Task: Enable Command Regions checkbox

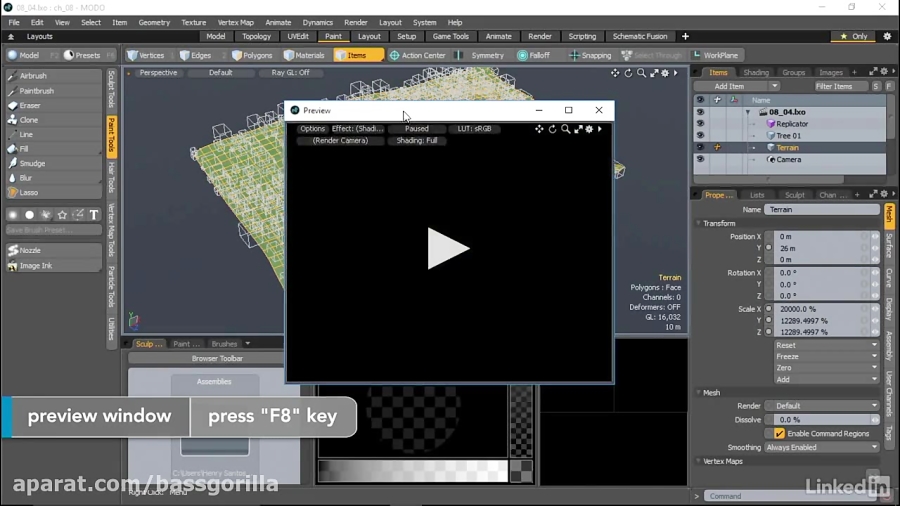Action: (x=779, y=433)
